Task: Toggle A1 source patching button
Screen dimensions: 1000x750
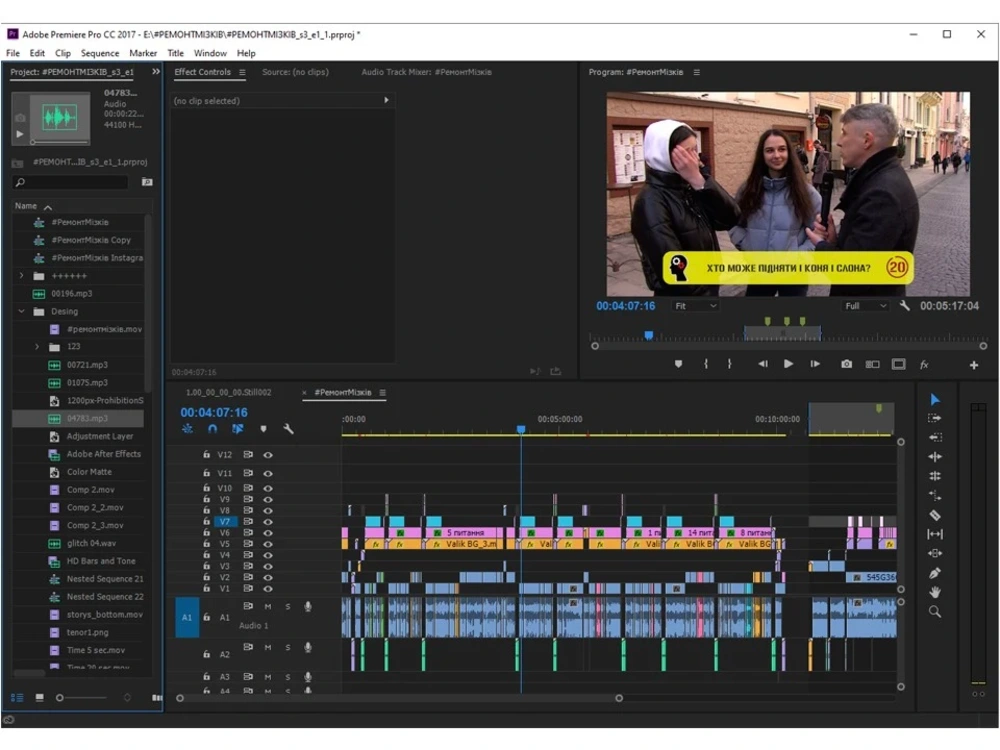Action: (187, 617)
